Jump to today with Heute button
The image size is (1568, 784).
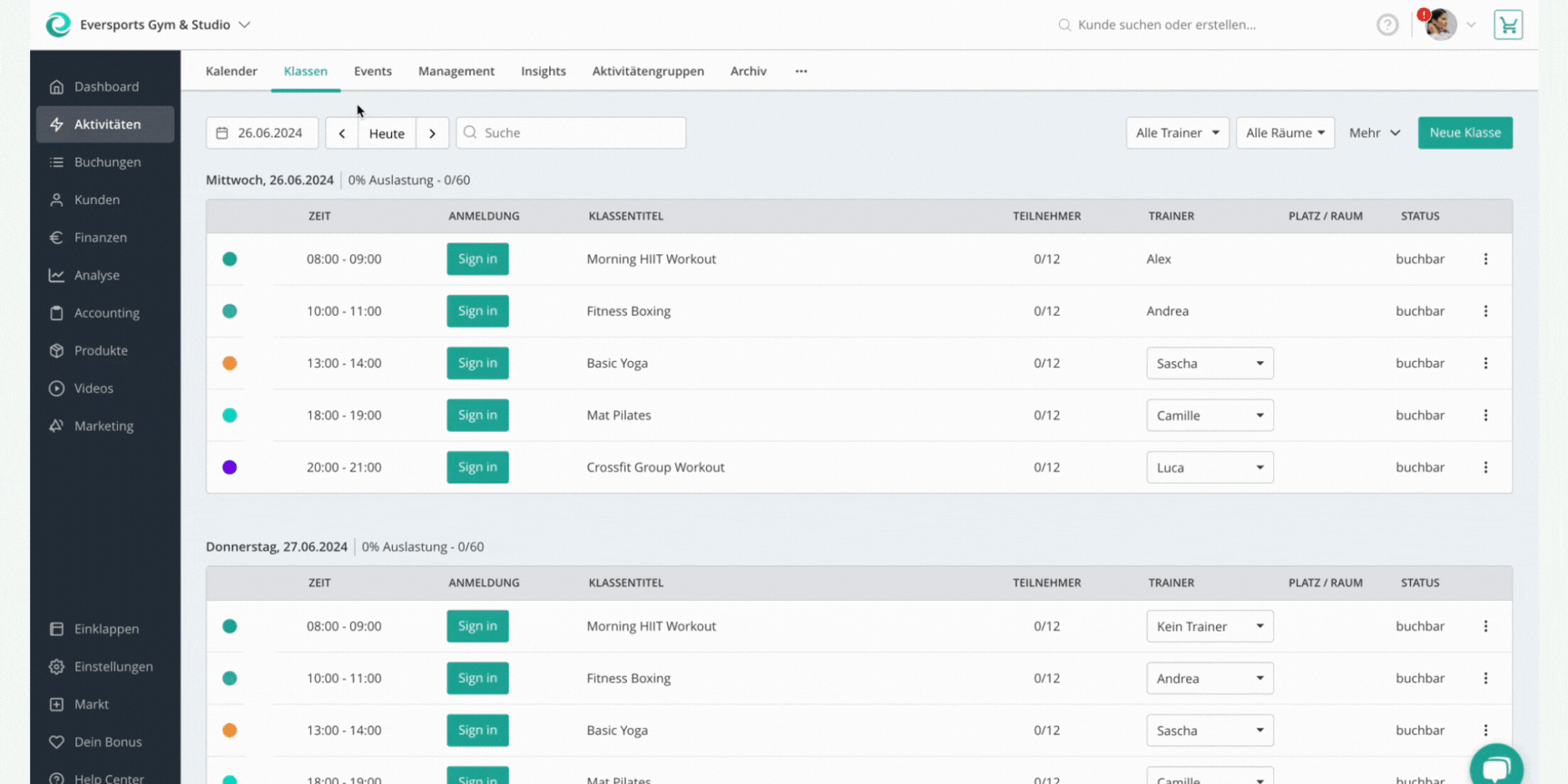387,132
